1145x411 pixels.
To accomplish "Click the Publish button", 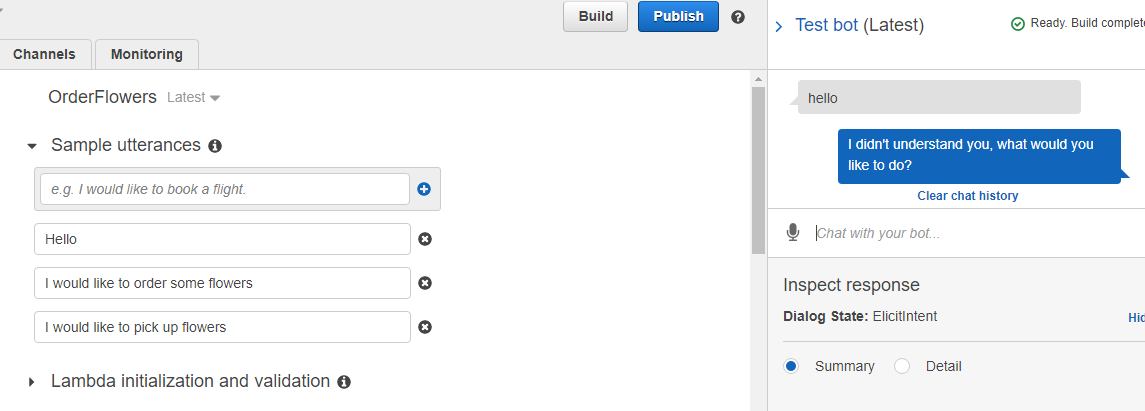I will 678,16.
